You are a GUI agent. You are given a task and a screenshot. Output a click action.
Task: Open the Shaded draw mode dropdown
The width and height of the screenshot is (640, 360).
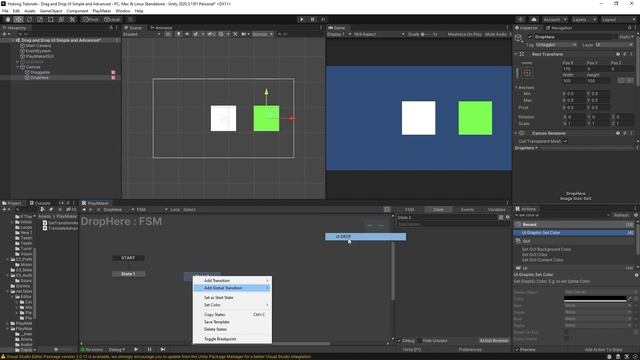[x=142, y=34]
